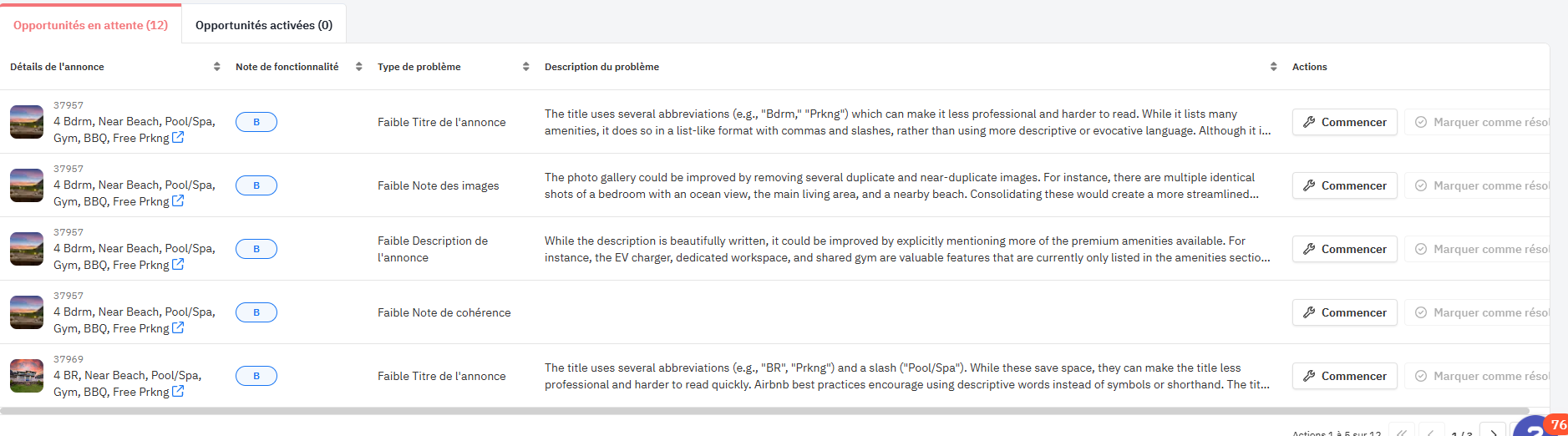Open external link on Faible Note des images row
Image resolution: width=1568 pixels, height=436 pixels.
(178, 201)
